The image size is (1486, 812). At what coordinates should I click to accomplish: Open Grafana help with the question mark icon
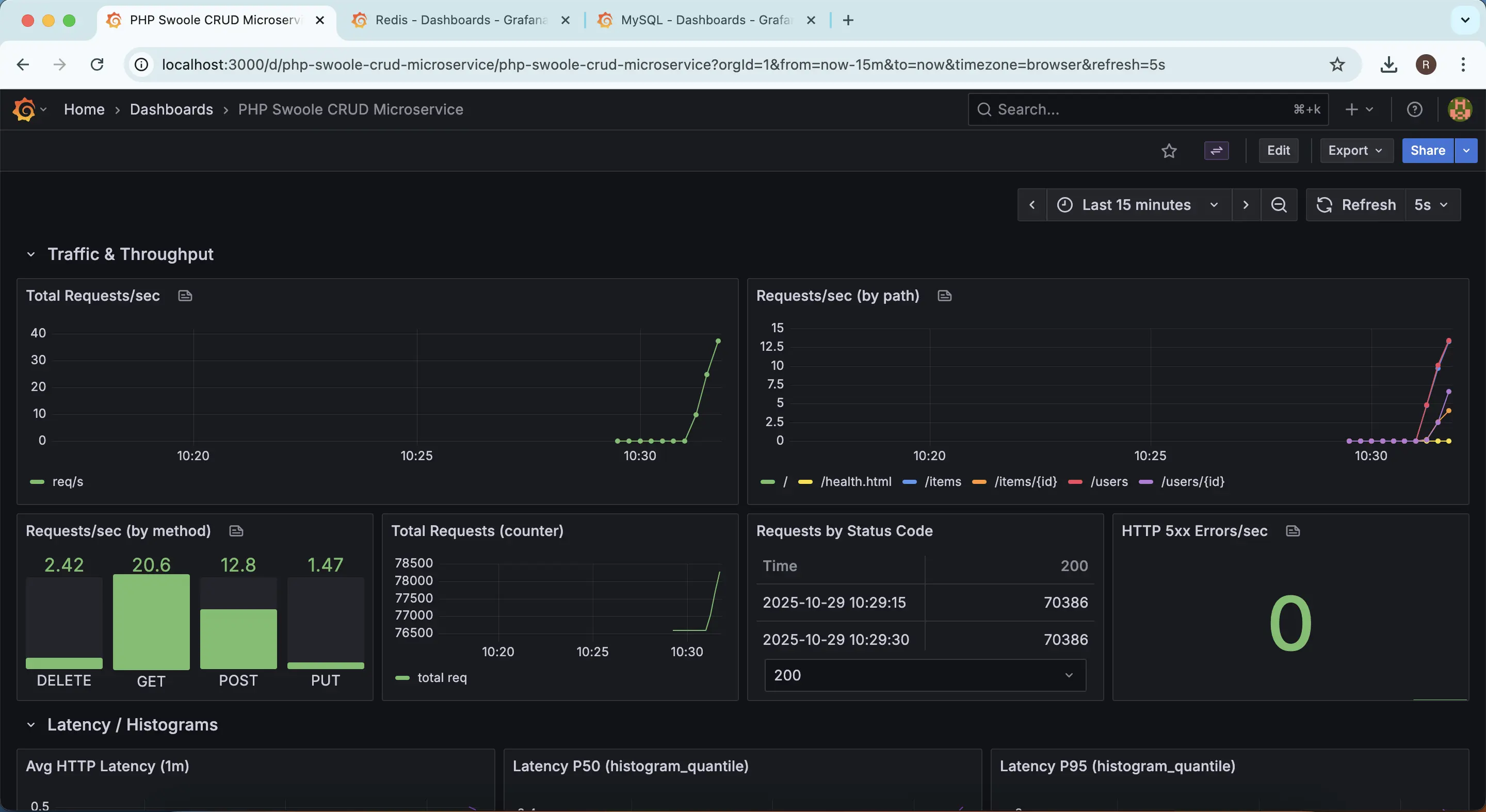pyautogui.click(x=1414, y=109)
